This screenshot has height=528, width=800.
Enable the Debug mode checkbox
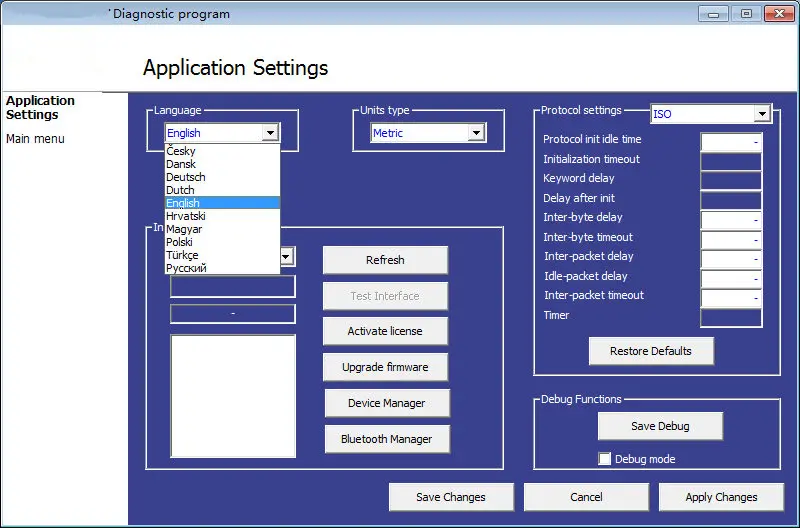tap(605, 459)
